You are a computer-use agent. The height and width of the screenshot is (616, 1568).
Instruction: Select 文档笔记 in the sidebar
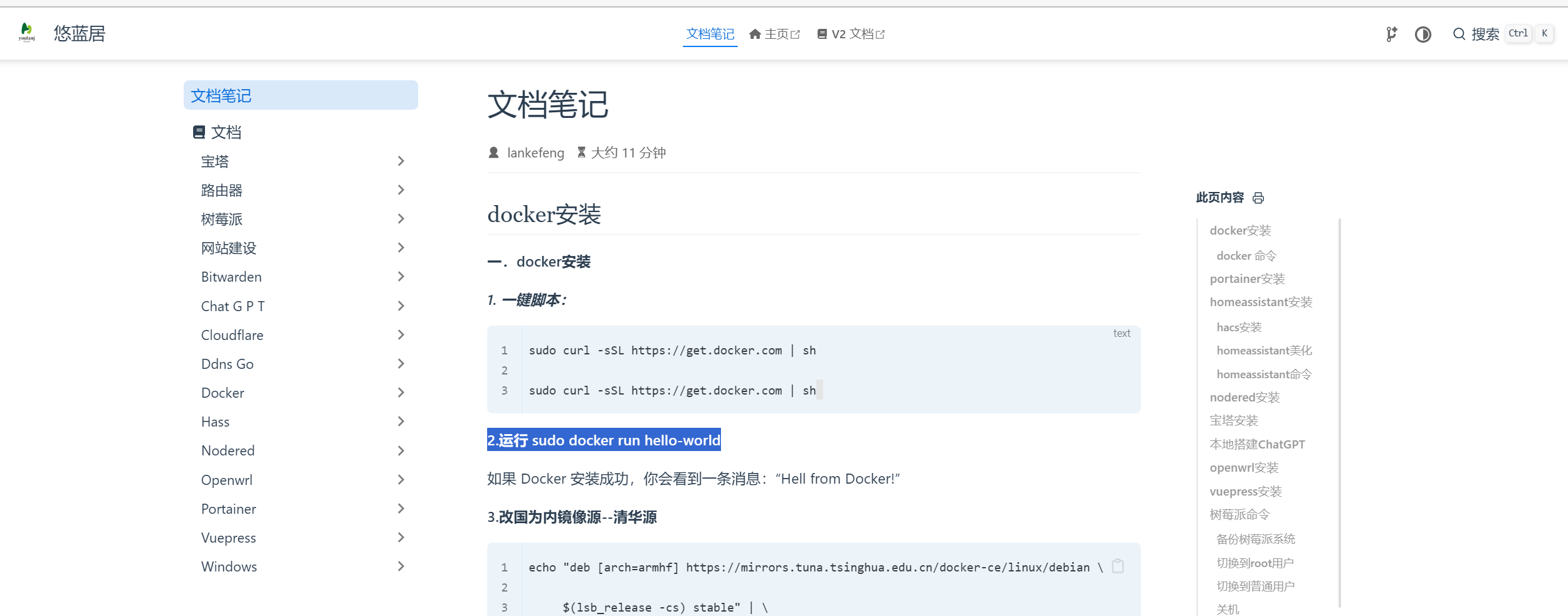301,95
